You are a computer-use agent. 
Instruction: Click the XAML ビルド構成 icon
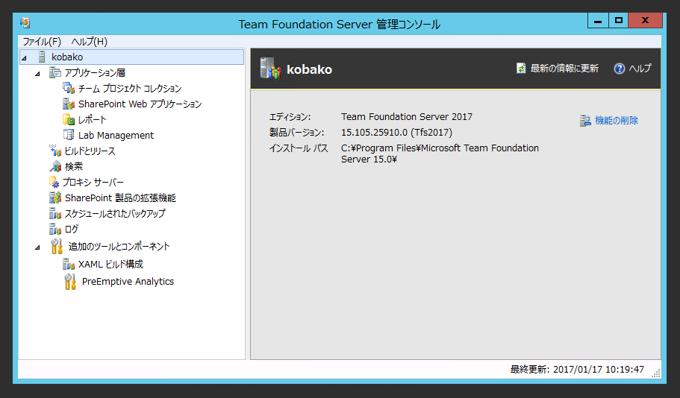[x=69, y=264]
